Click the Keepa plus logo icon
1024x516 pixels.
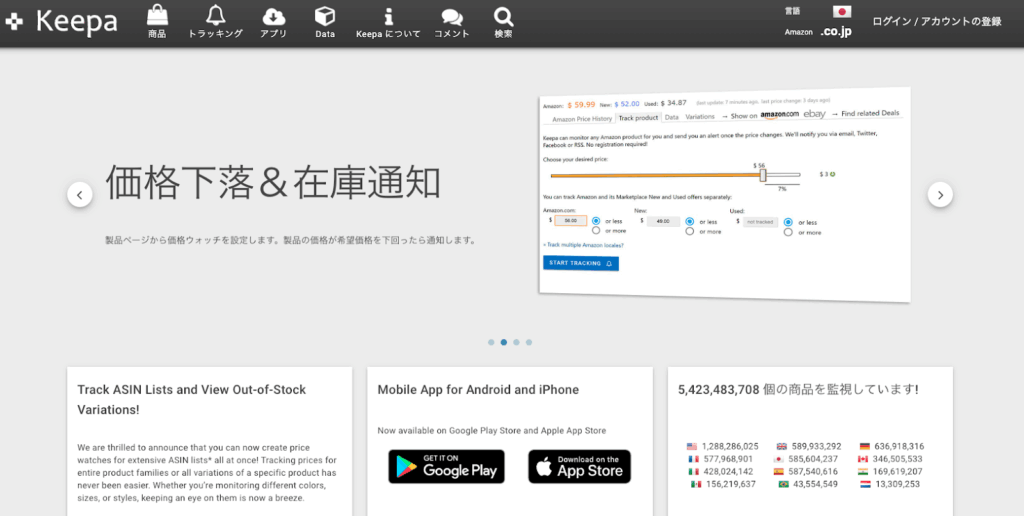click(14, 22)
